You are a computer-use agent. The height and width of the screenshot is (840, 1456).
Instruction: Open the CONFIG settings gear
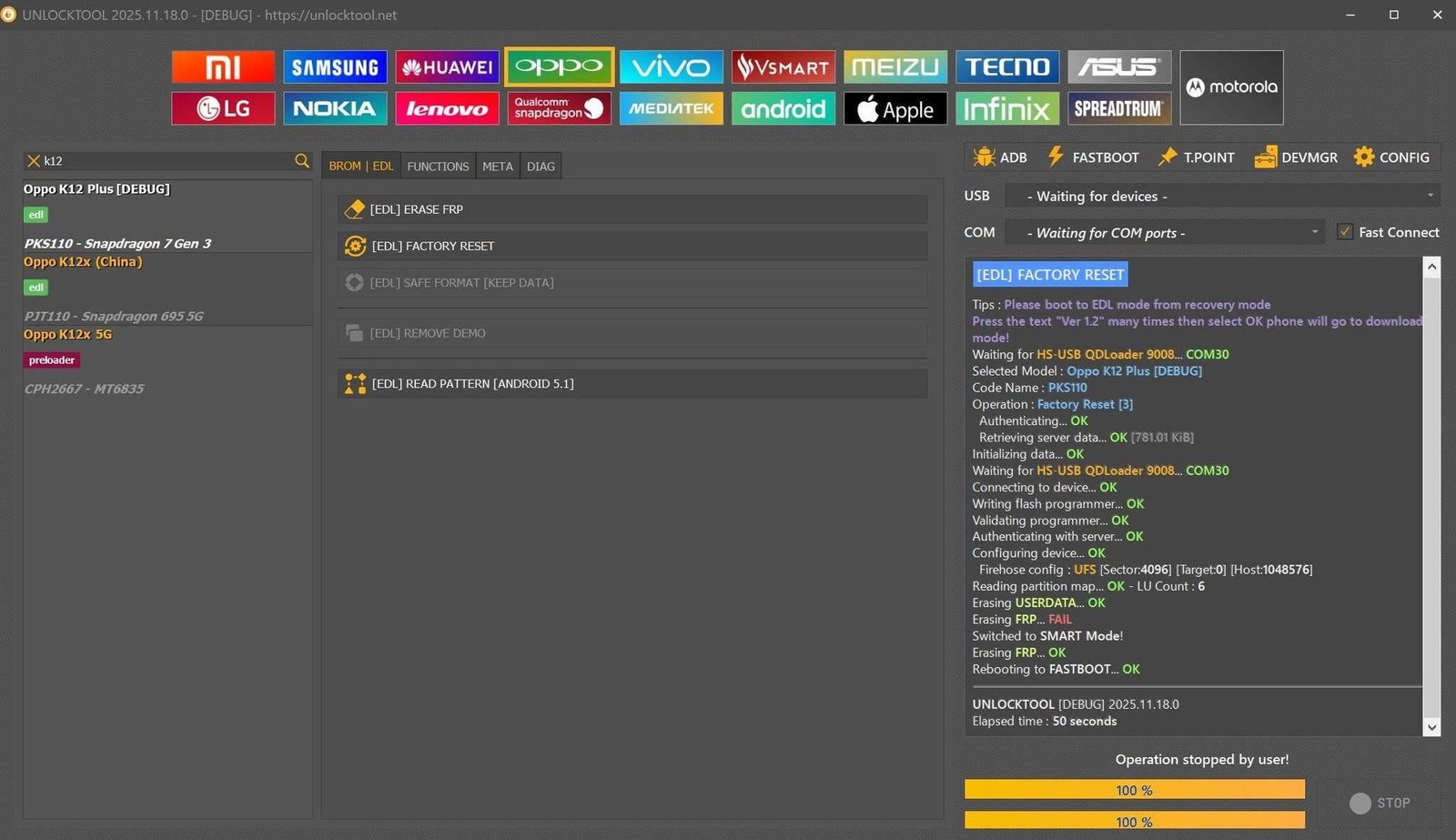[x=1392, y=157]
